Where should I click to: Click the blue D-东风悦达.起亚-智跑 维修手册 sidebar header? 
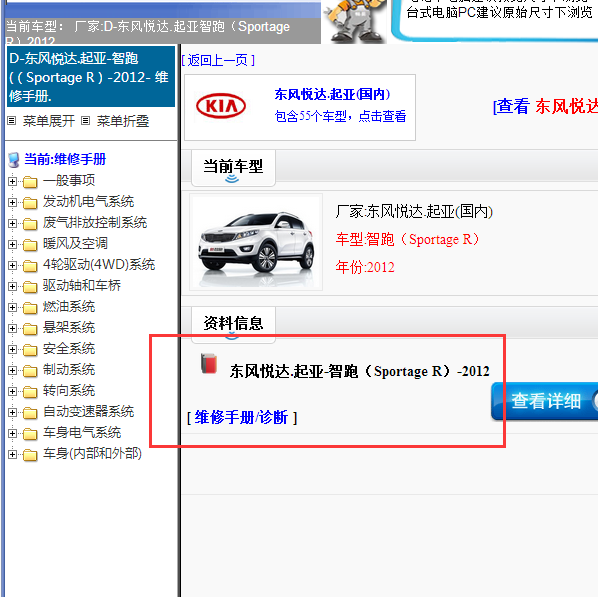pos(91,77)
